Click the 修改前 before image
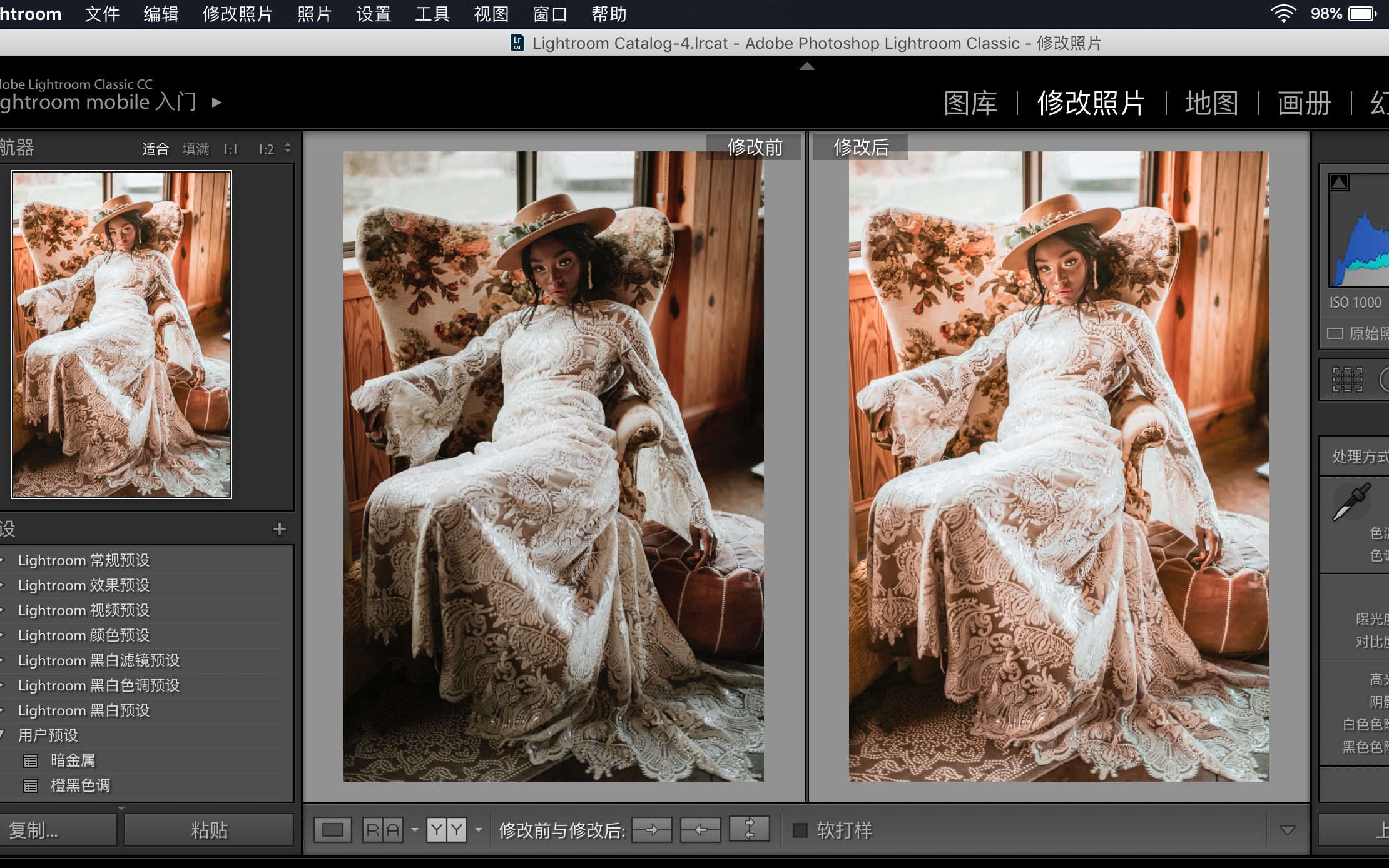1389x868 pixels. click(x=553, y=466)
